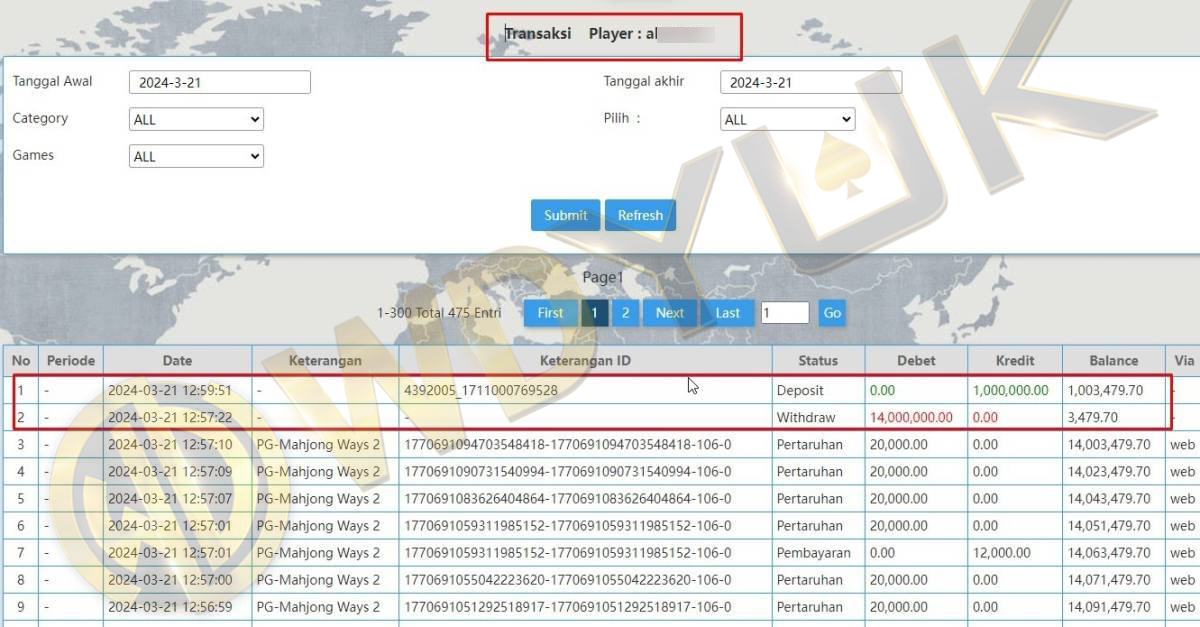This screenshot has height=627, width=1200.
Task: Select page 1 in pagination
Action: click(x=594, y=313)
